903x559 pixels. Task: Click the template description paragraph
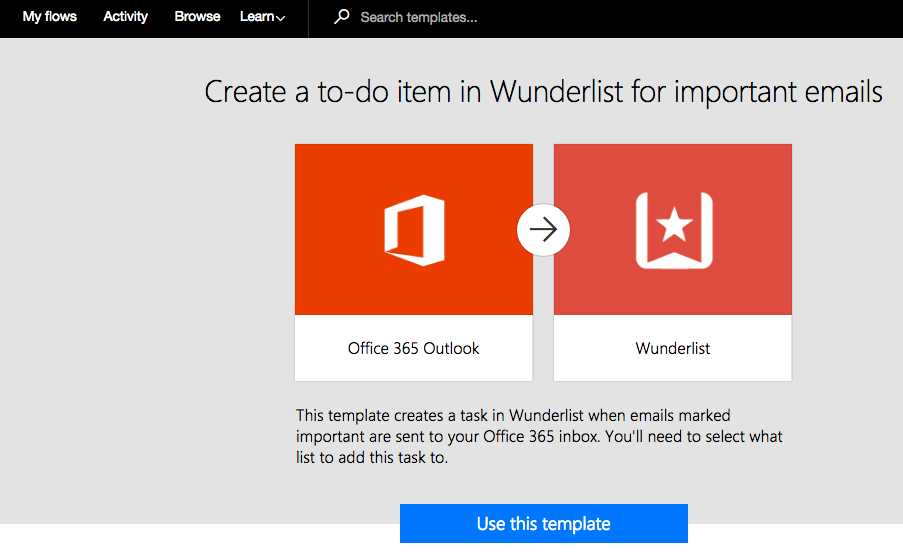[539, 437]
